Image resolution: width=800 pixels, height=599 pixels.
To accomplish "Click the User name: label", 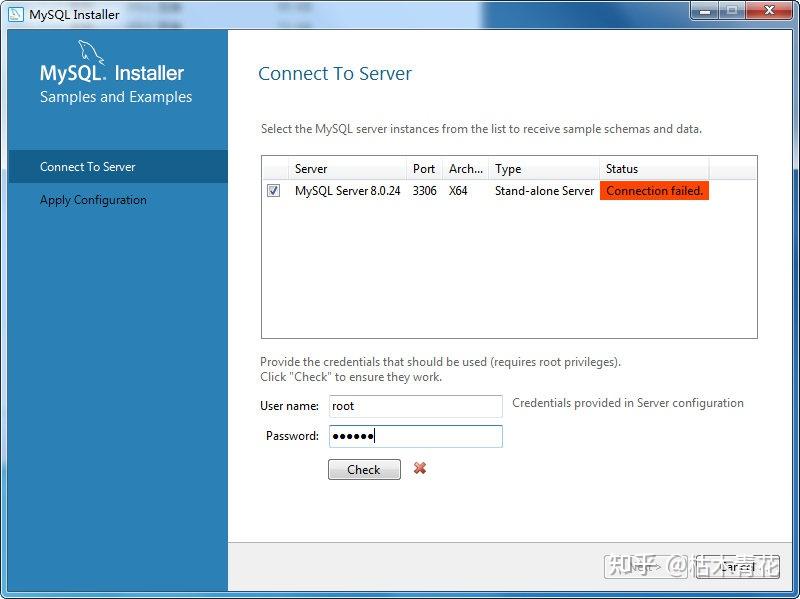I will coord(289,406).
